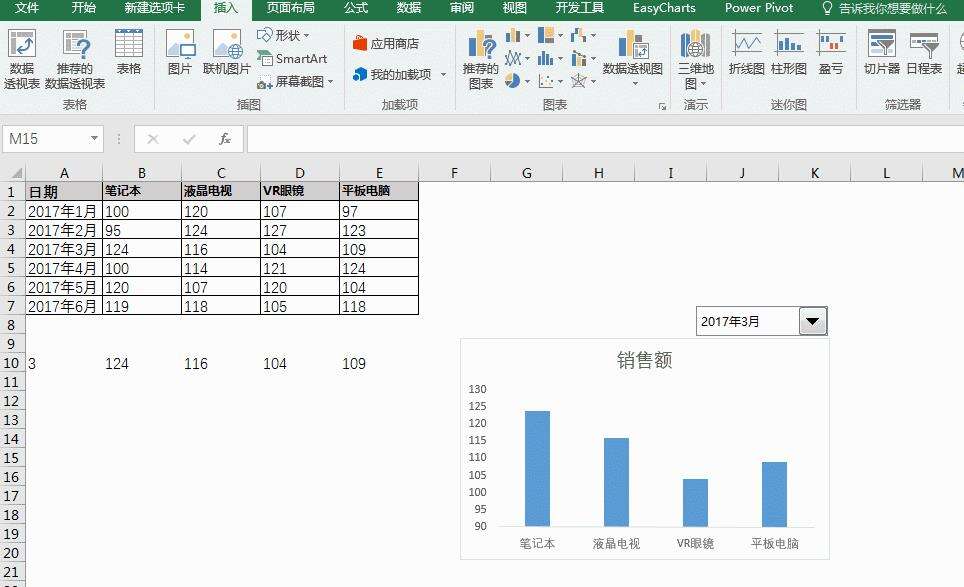The image size is (964, 587).
Task: Open the Power Pivot tab
Action: click(759, 8)
